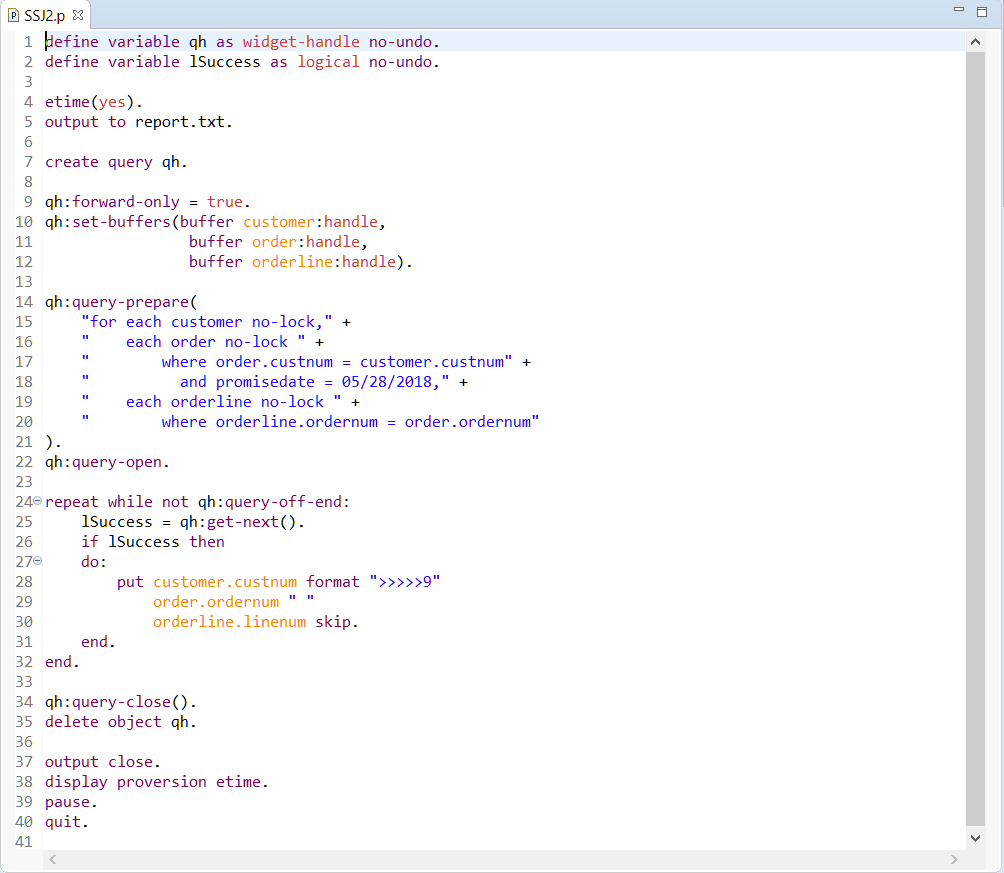Click line number 22 in the gutter
The height and width of the screenshot is (873, 1004).
(25, 462)
